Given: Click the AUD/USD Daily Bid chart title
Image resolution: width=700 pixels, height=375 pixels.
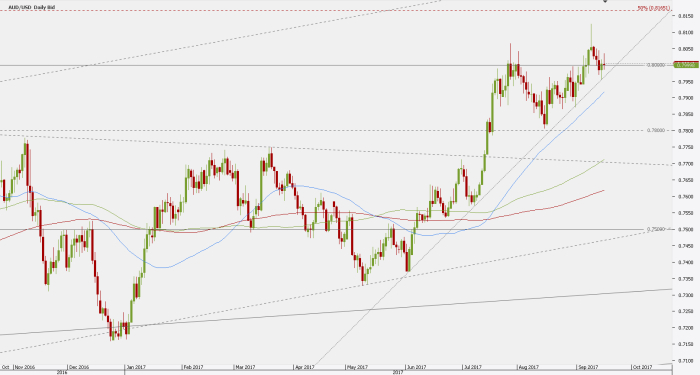Looking at the screenshot, I should pyautogui.click(x=32, y=8).
